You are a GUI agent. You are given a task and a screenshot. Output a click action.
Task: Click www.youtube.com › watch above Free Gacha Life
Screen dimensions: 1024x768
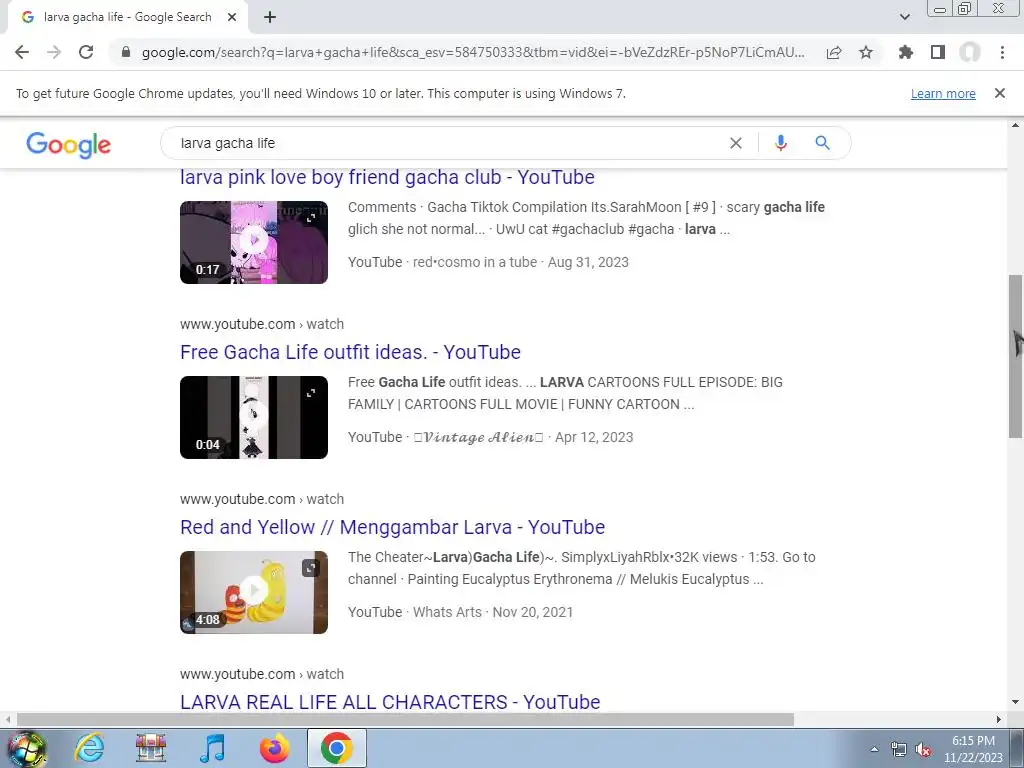(262, 324)
